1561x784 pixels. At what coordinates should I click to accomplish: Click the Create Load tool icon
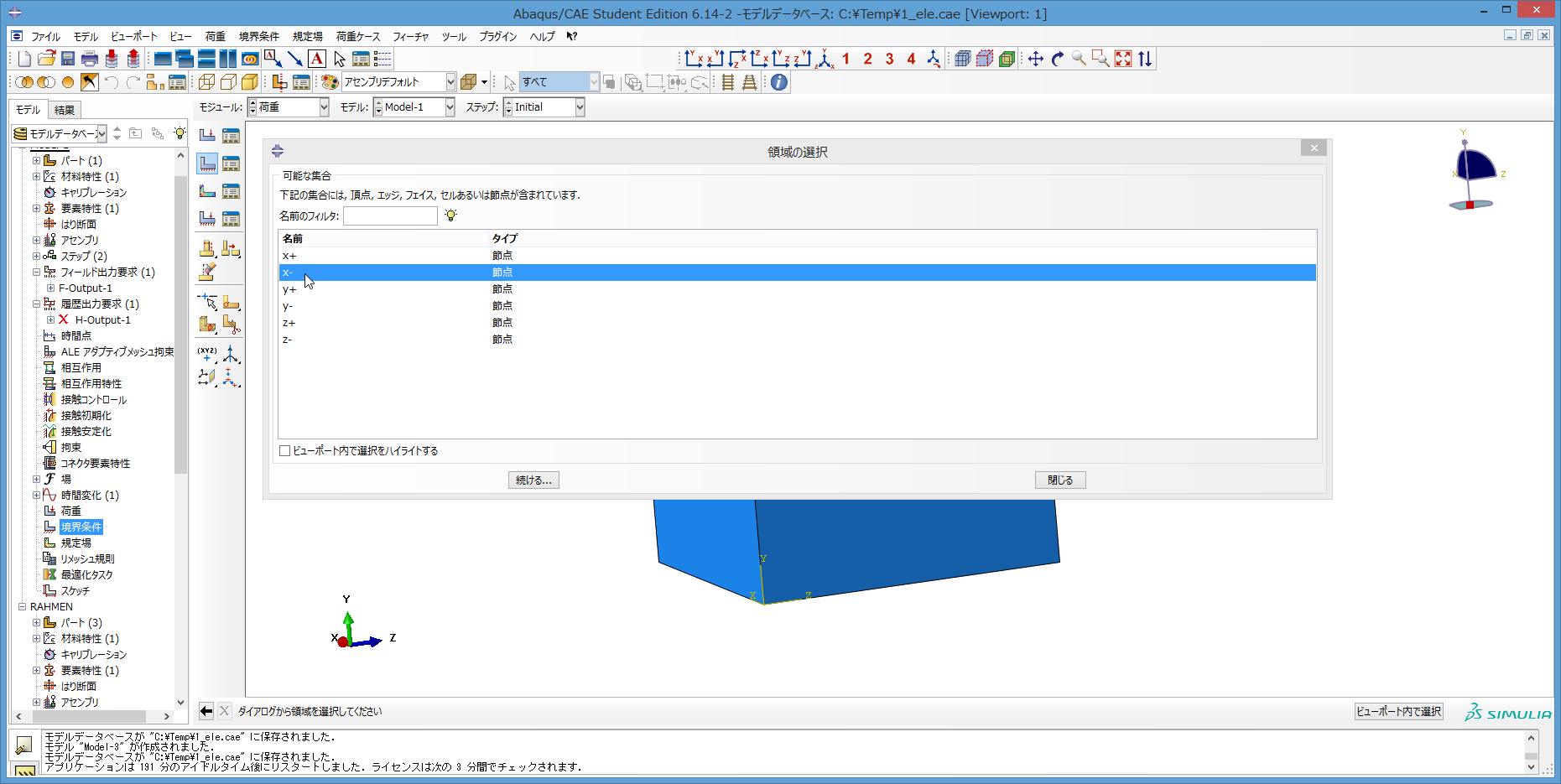pos(207,136)
